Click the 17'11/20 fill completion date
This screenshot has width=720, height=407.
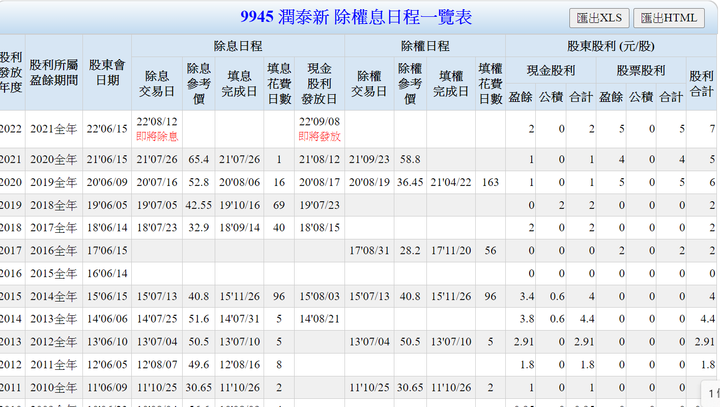[451, 251]
